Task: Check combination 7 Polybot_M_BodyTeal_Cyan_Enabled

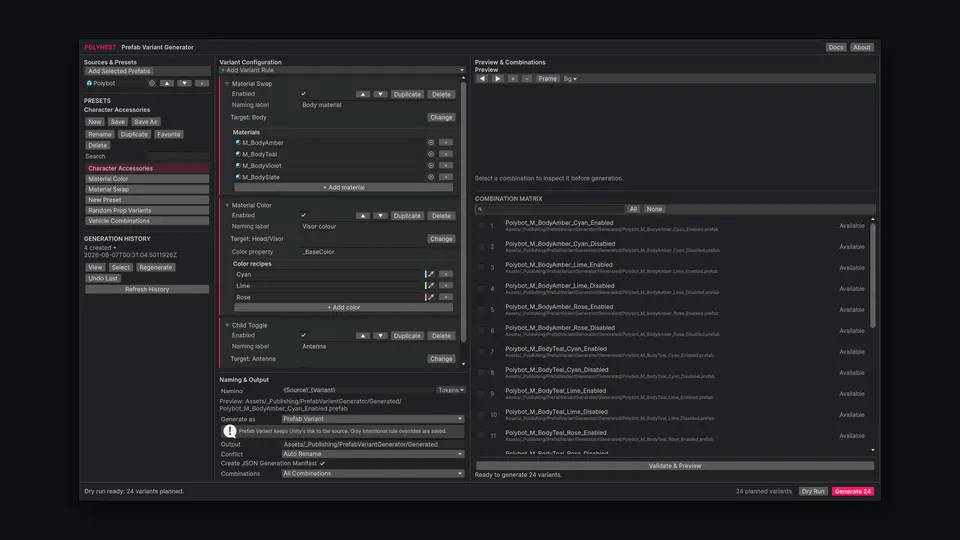Action: tap(481, 352)
